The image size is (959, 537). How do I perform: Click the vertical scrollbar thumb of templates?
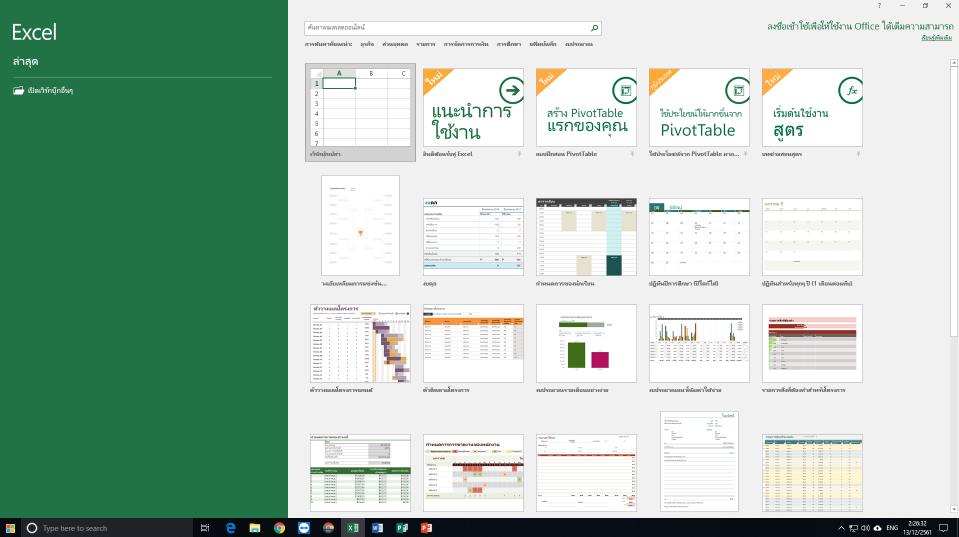[x=953, y=201]
